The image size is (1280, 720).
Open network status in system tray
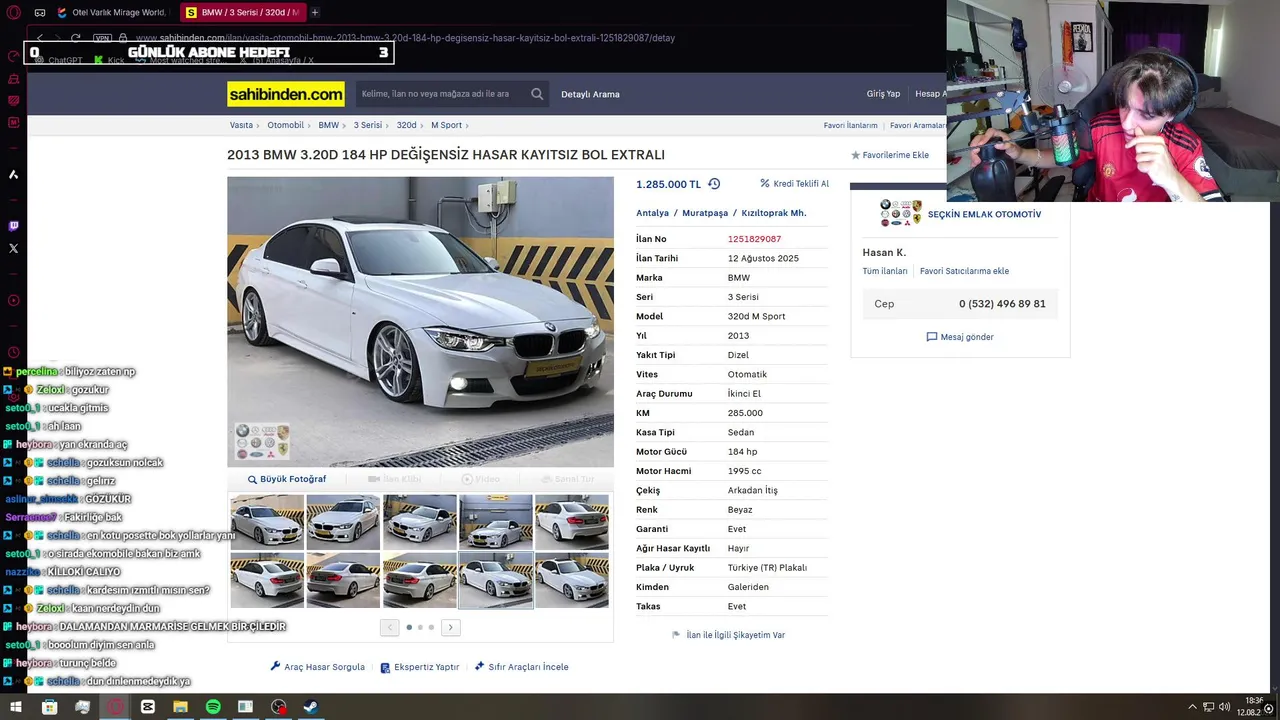pos(1208,707)
